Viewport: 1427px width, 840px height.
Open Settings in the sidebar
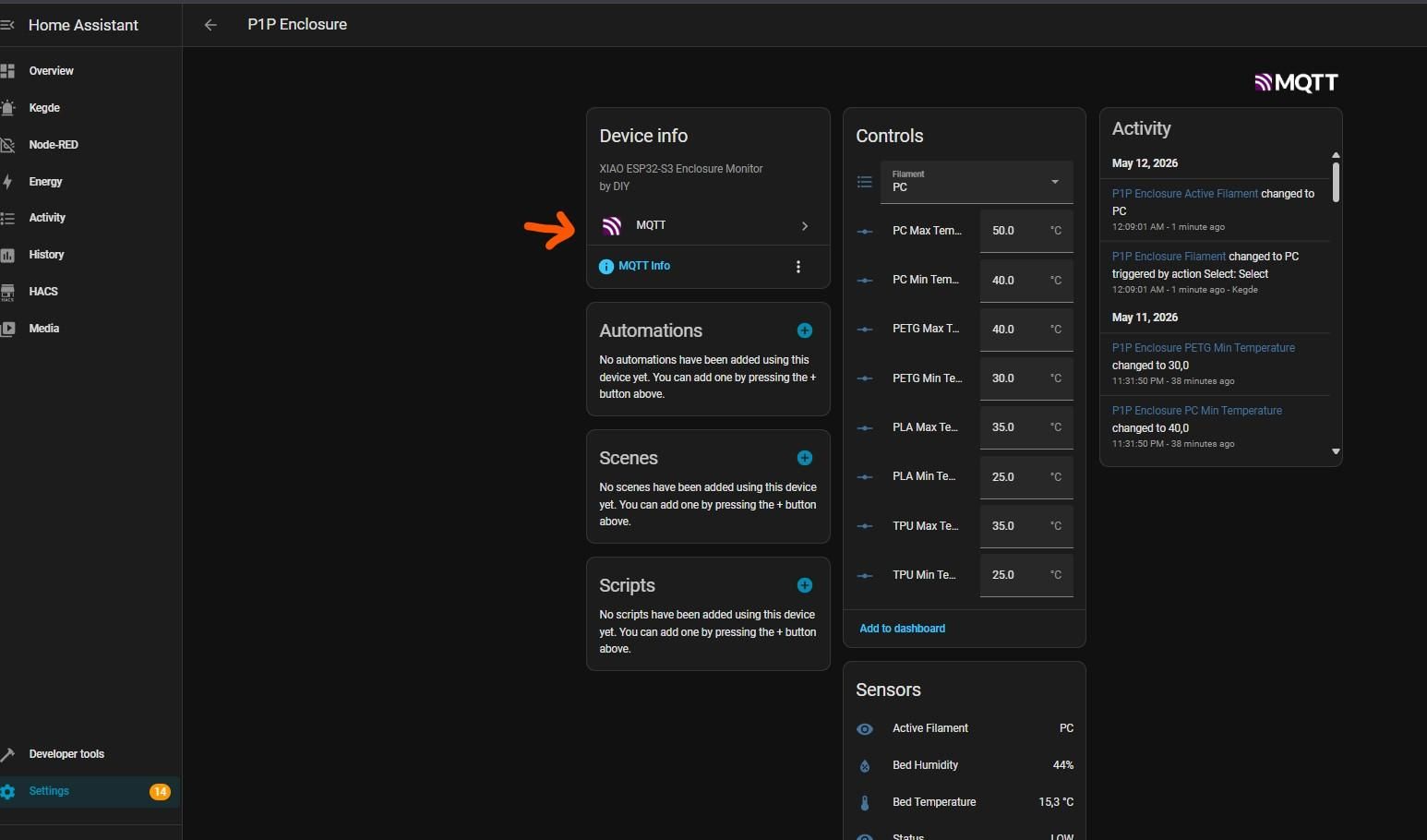point(90,791)
